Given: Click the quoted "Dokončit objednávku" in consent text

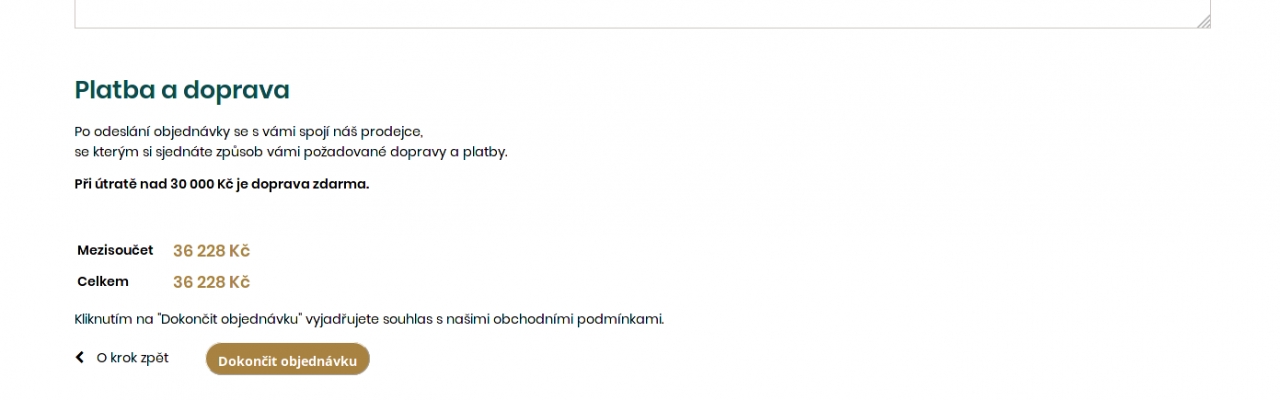Looking at the screenshot, I should pos(230,320).
